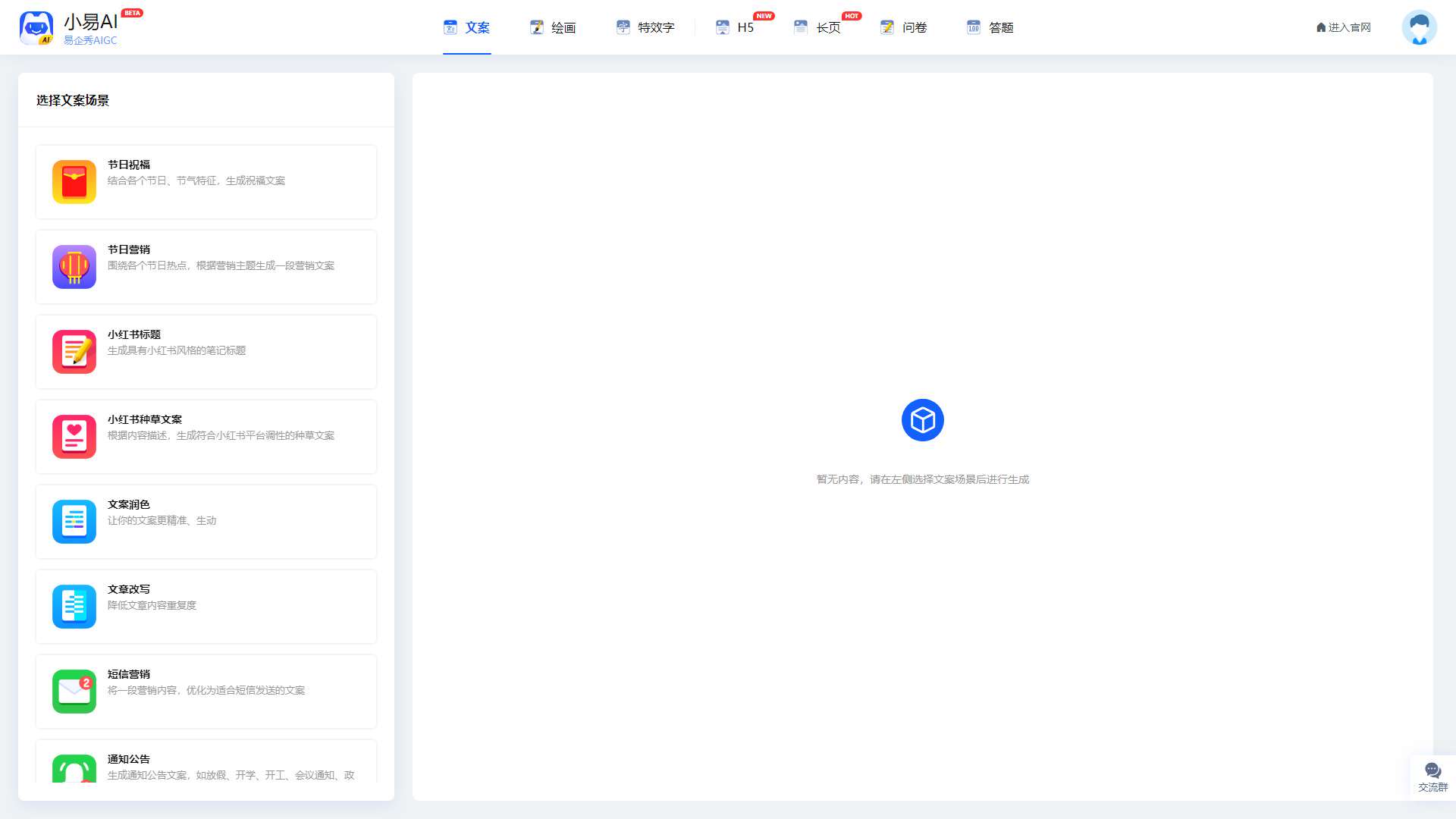Image resolution: width=1456 pixels, height=819 pixels.
Task: Click the 文案 tab icon
Action: pos(450,27)
